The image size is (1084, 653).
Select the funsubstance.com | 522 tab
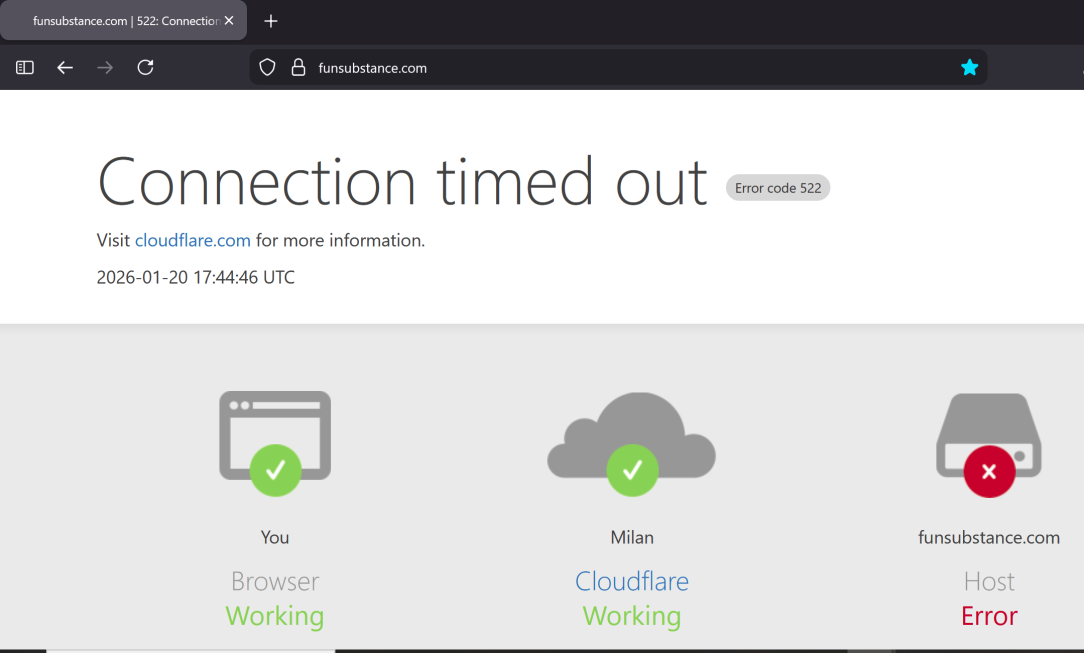[x=124, y=21]
